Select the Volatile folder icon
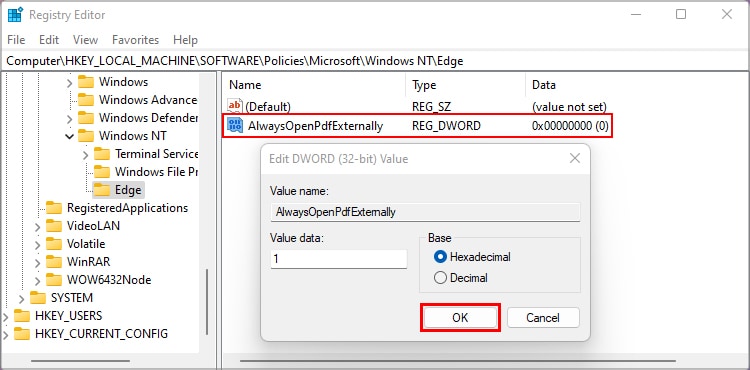Viewport: 750px width, 370px height. [x=54, y=244]
